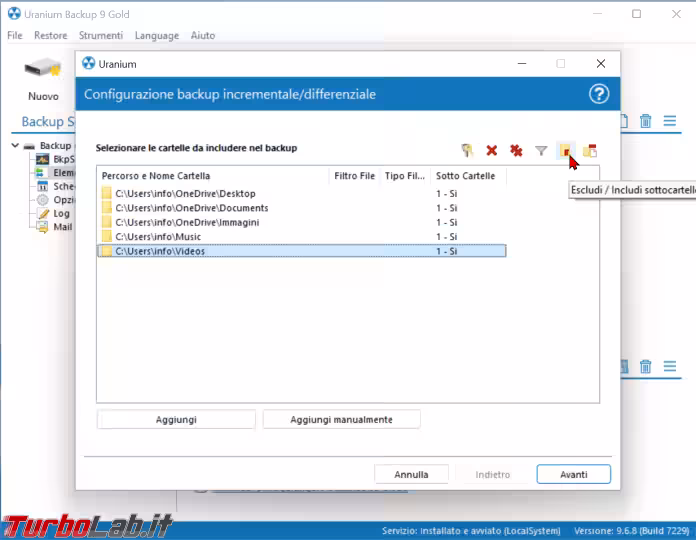This screenshot has width=696, height=540.
Task: Open the Aiuto menu
Action: [x=203, y=35]
